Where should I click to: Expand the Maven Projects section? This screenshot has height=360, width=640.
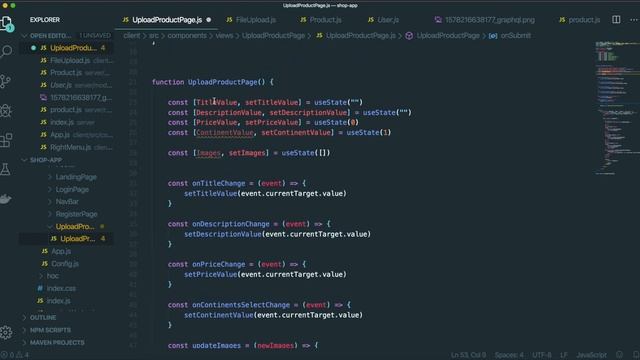[x=57, y=342]
